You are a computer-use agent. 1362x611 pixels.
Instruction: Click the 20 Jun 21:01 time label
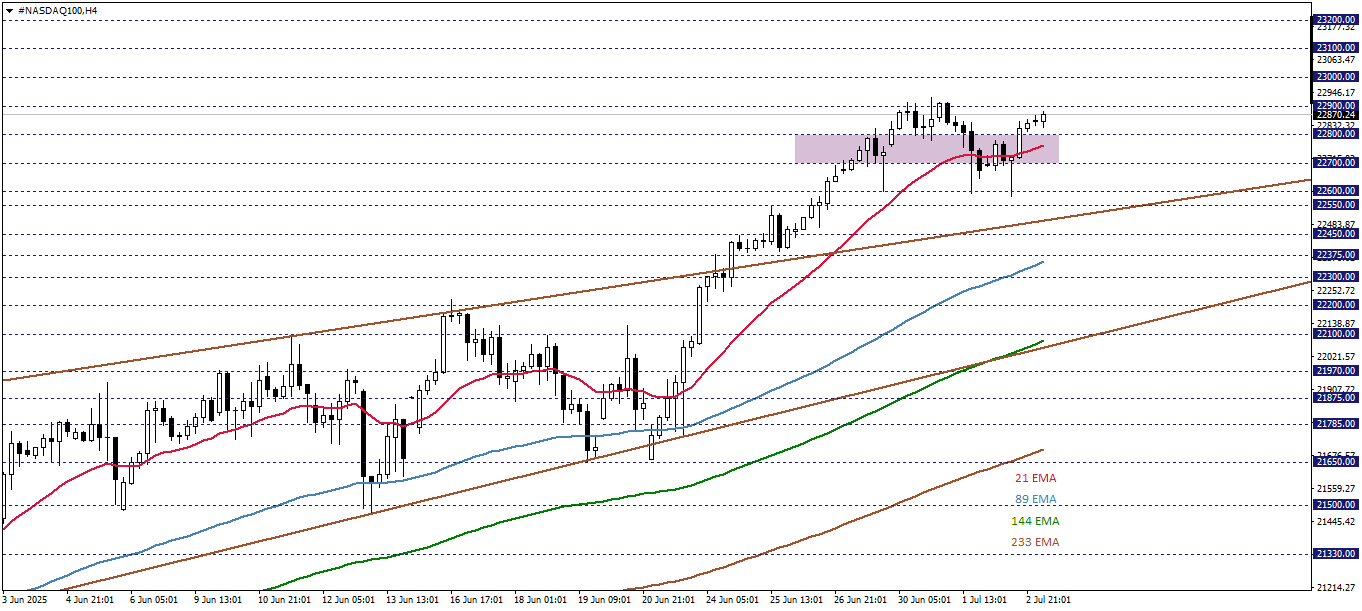(669, 600)
